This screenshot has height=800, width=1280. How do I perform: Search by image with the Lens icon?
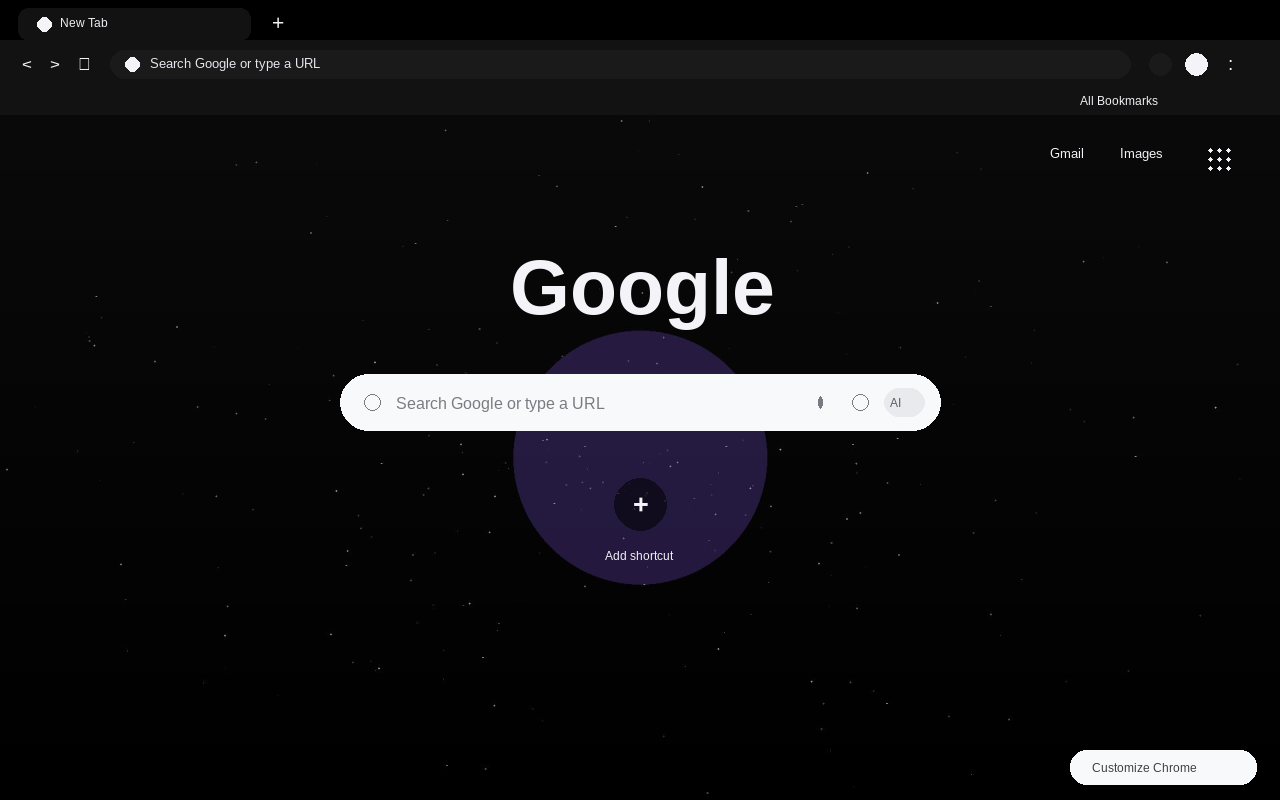[860, 402]
